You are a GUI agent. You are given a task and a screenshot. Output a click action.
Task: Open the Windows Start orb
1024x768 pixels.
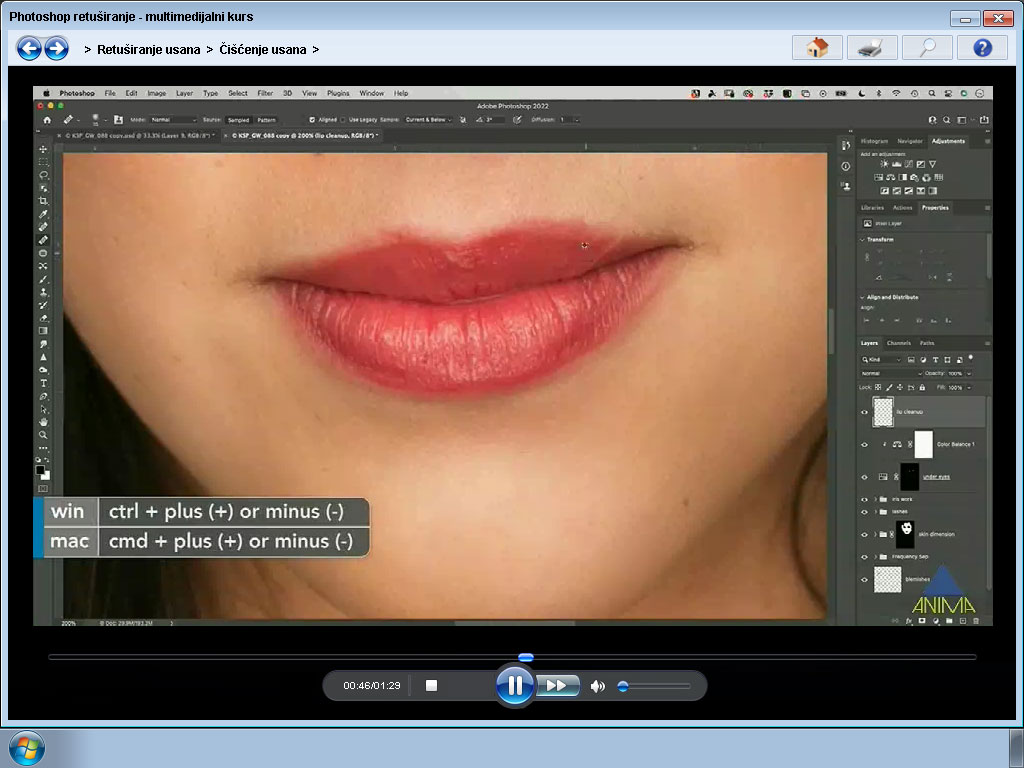click(x=27, y=748)
